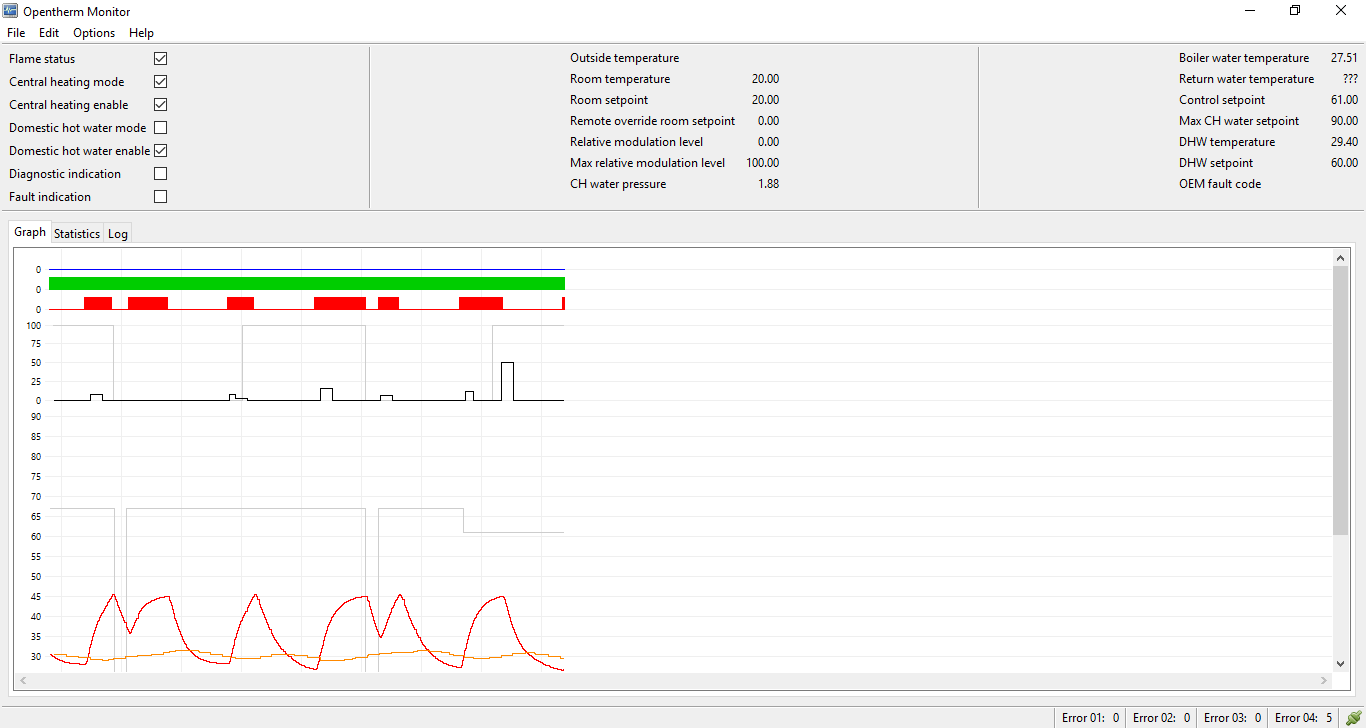The image size is (1366, 728).
Task: Switch to the Log tab
Action: [118, 234]
